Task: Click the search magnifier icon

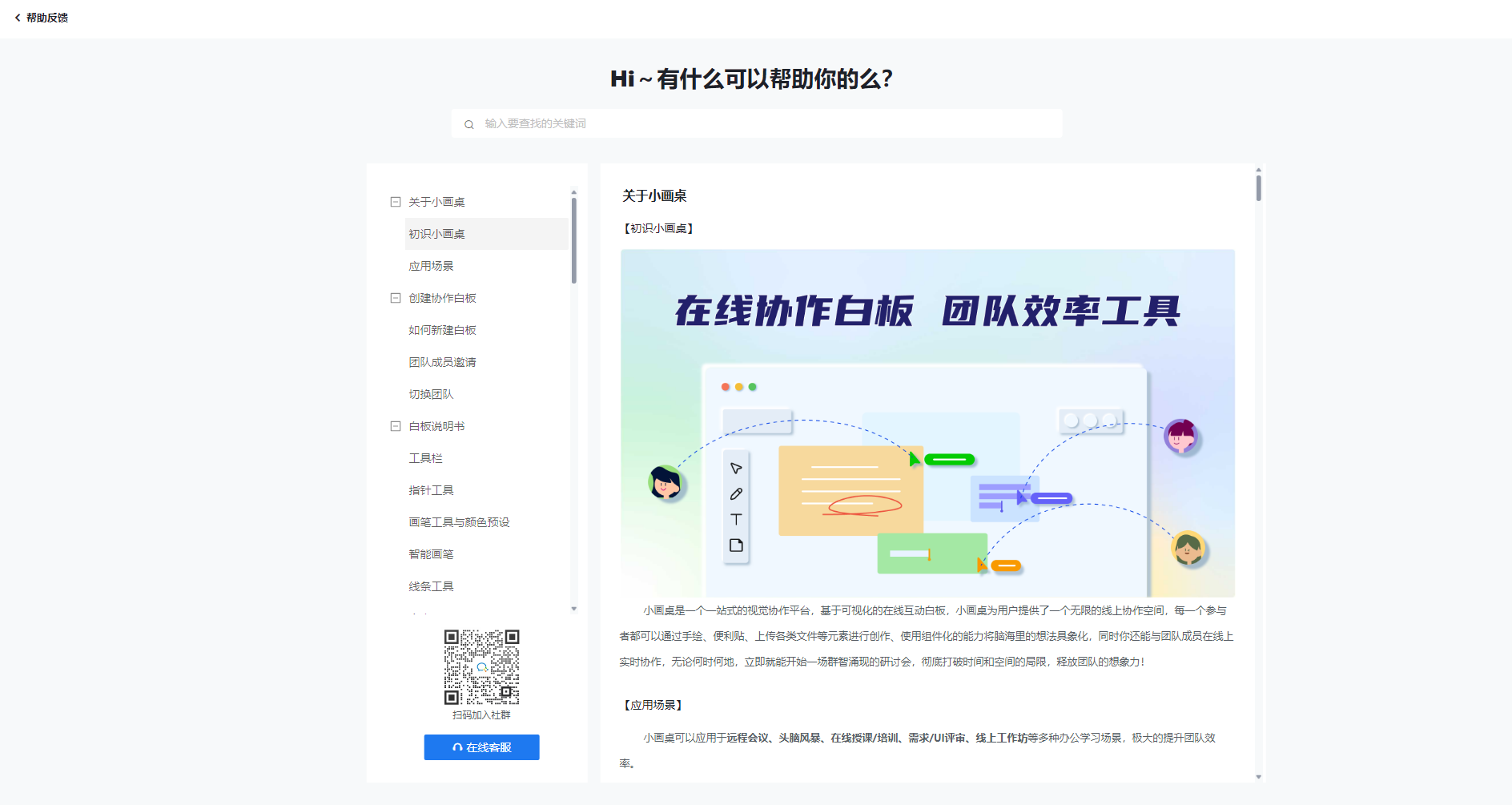Action: pos(469,124)
